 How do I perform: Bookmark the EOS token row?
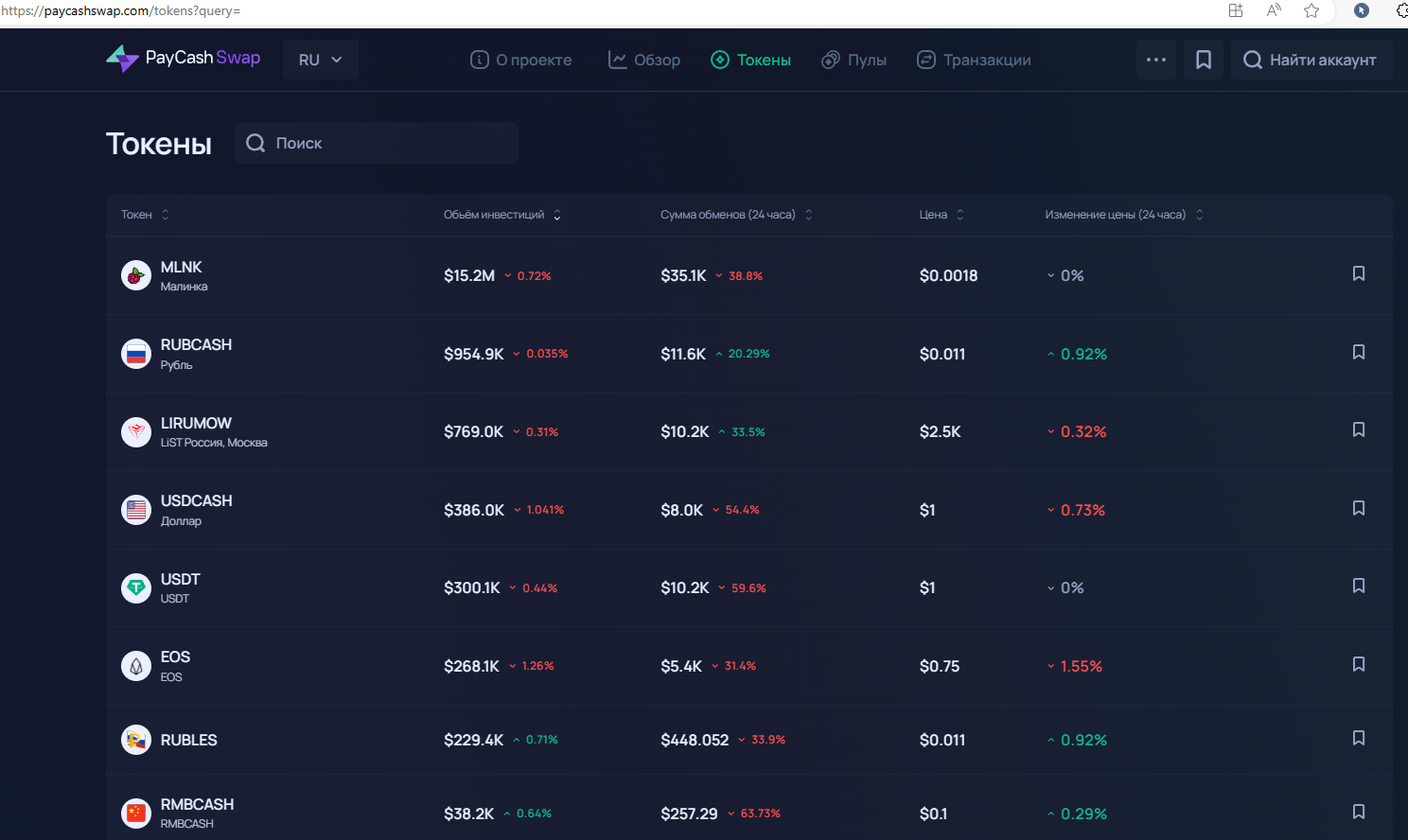coord(1359,664)
